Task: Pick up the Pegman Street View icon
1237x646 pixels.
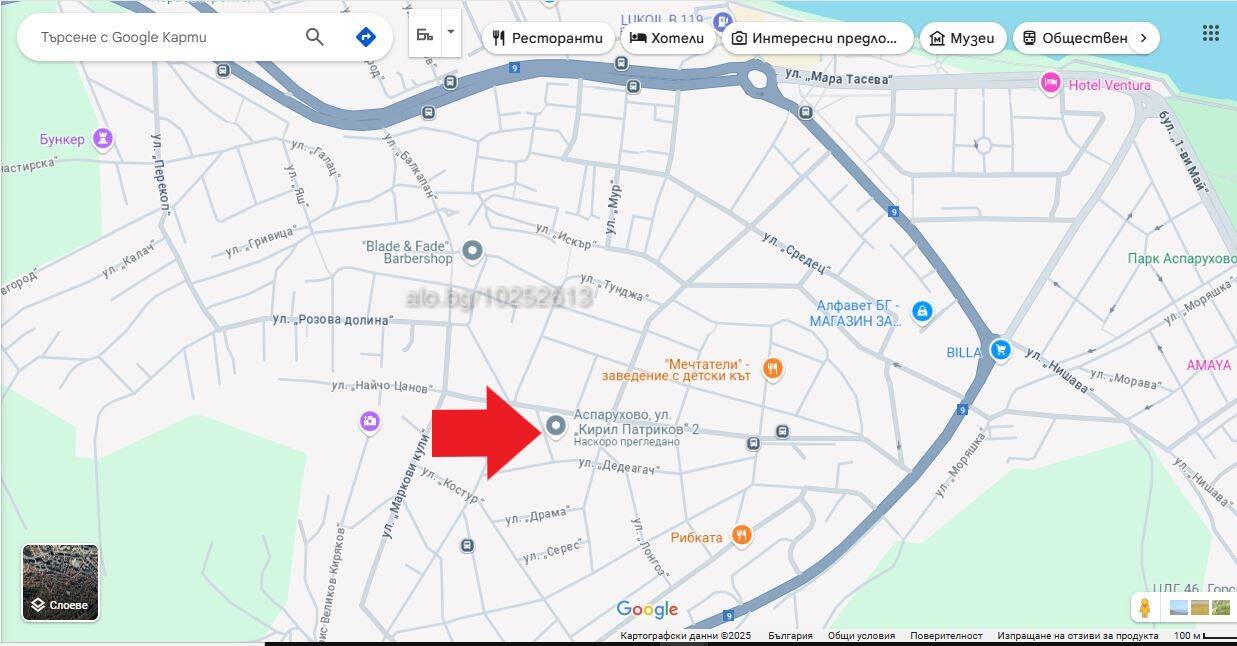Action: click(1145, 607)
